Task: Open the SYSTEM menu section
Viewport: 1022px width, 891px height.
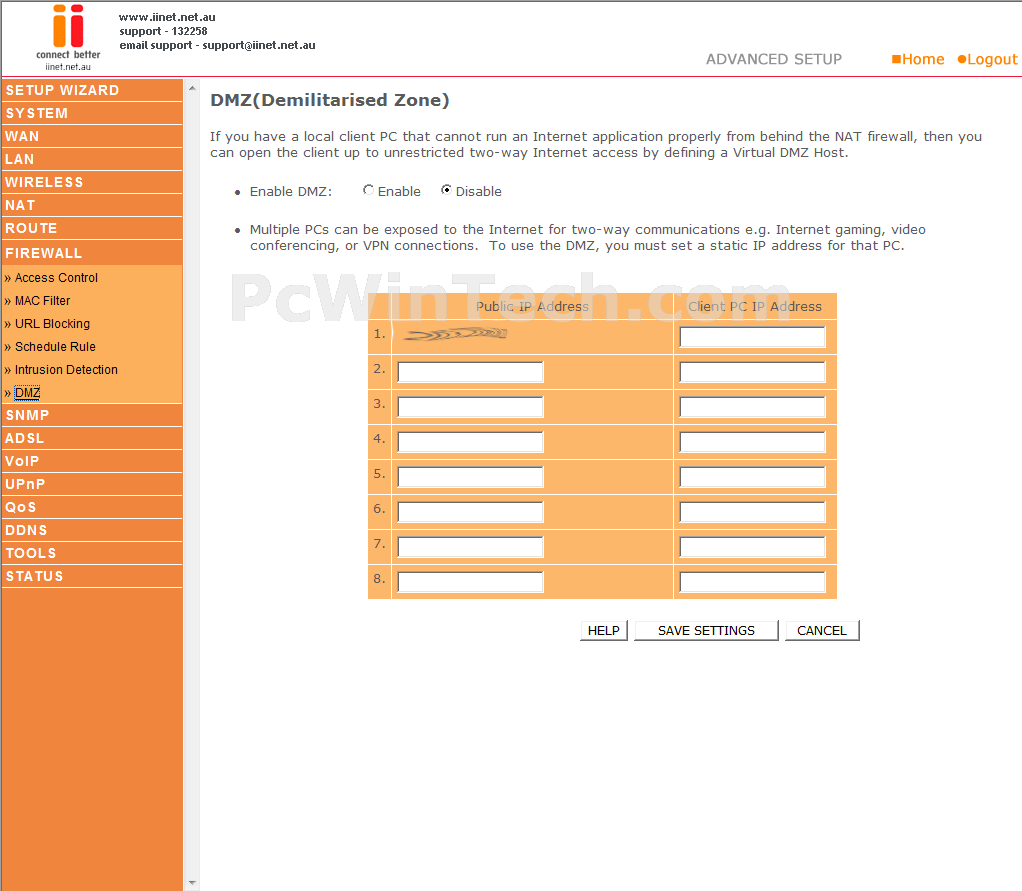Action: (93, 113)
